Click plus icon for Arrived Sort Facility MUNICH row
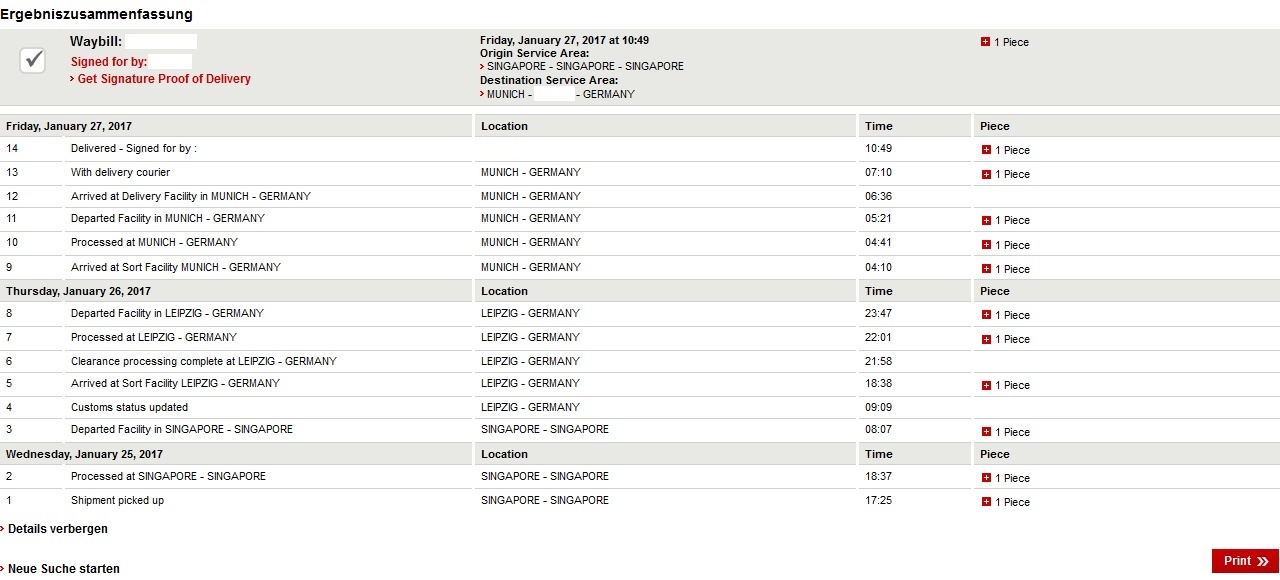Image resolution: width=1280 pixels, height=580 pixels. tap(986, 269)
